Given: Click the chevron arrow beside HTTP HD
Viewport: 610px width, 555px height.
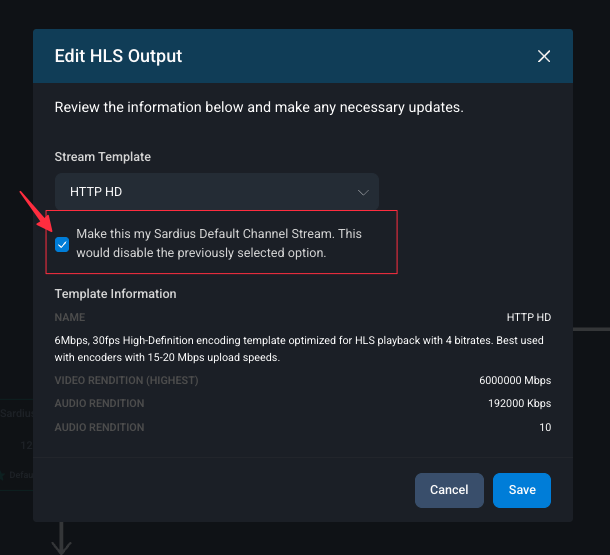Looking at the screenshot, I should point(363,191).
